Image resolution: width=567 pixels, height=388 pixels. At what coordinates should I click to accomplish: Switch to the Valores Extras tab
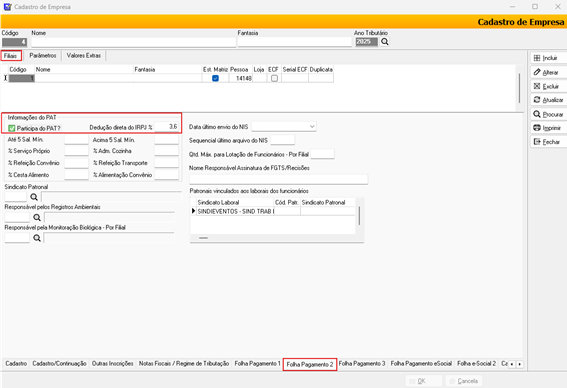pos(84,56)
